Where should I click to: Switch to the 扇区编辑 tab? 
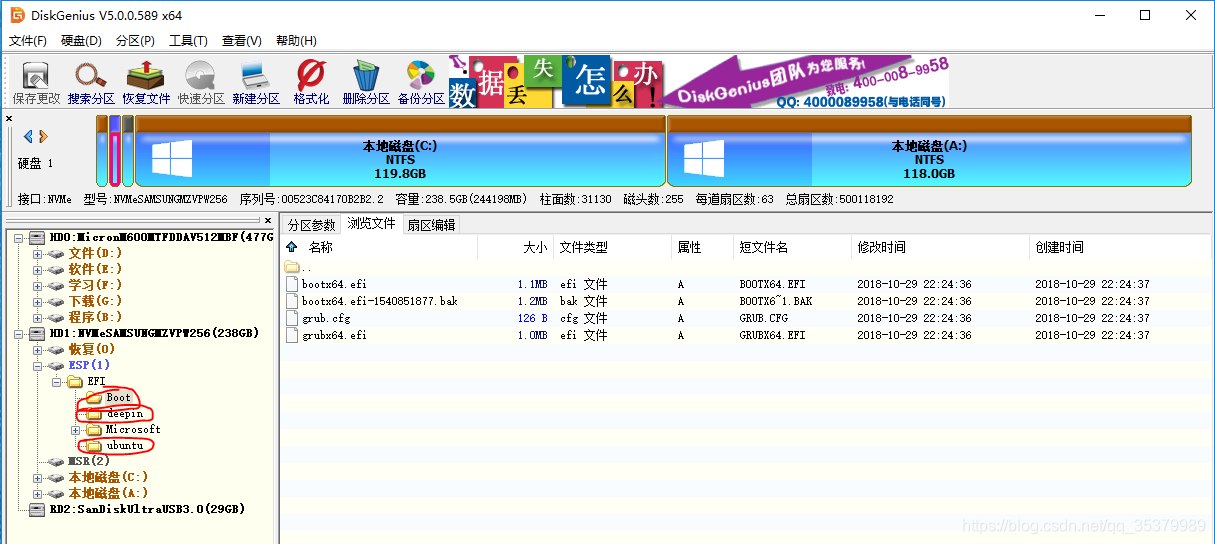(432, 225)
